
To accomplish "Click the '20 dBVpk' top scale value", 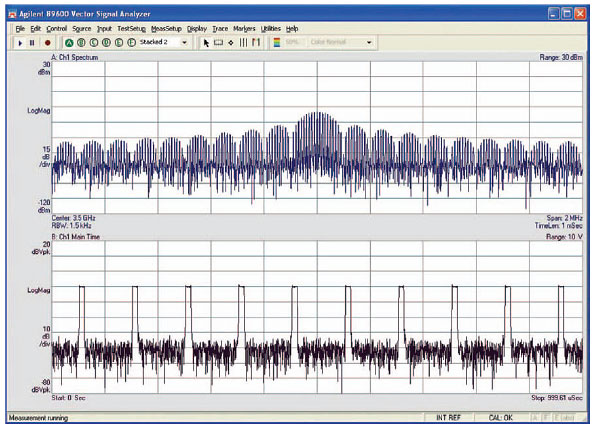I will pyautogui.click(x=41, y=248).
